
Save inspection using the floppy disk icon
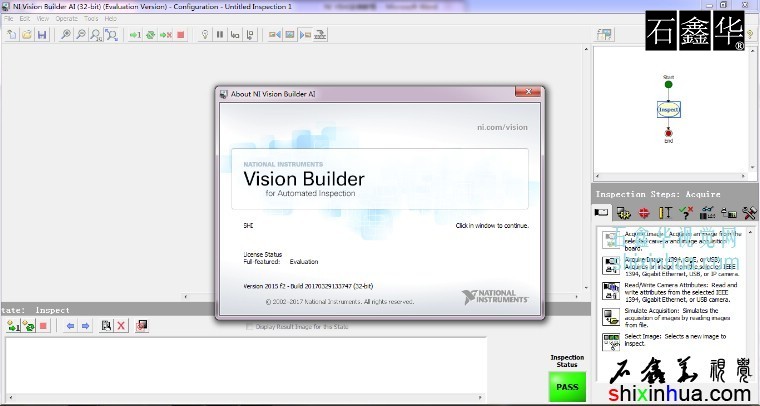(42, 35)
